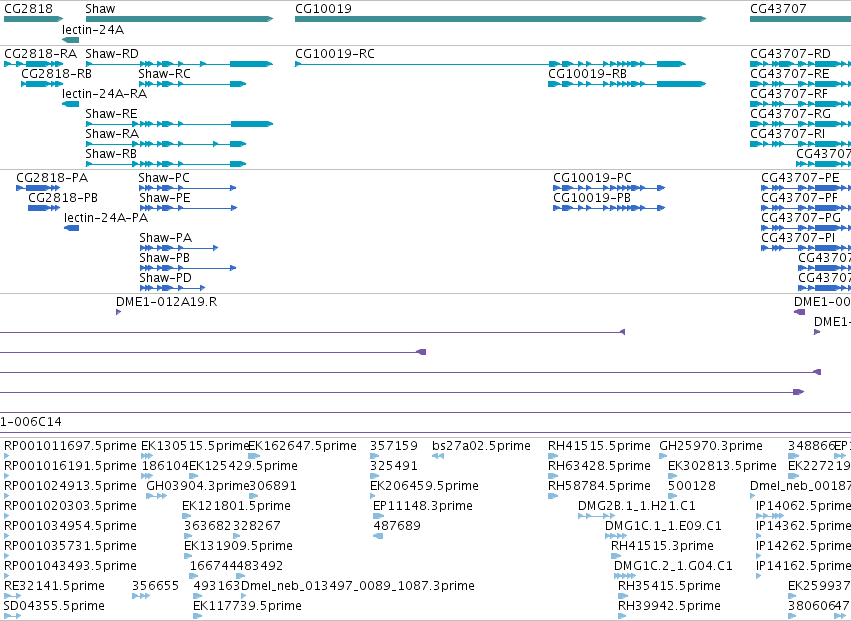Open transcript CG2818-RA
The image size is (851, 621).
(41, 54)
